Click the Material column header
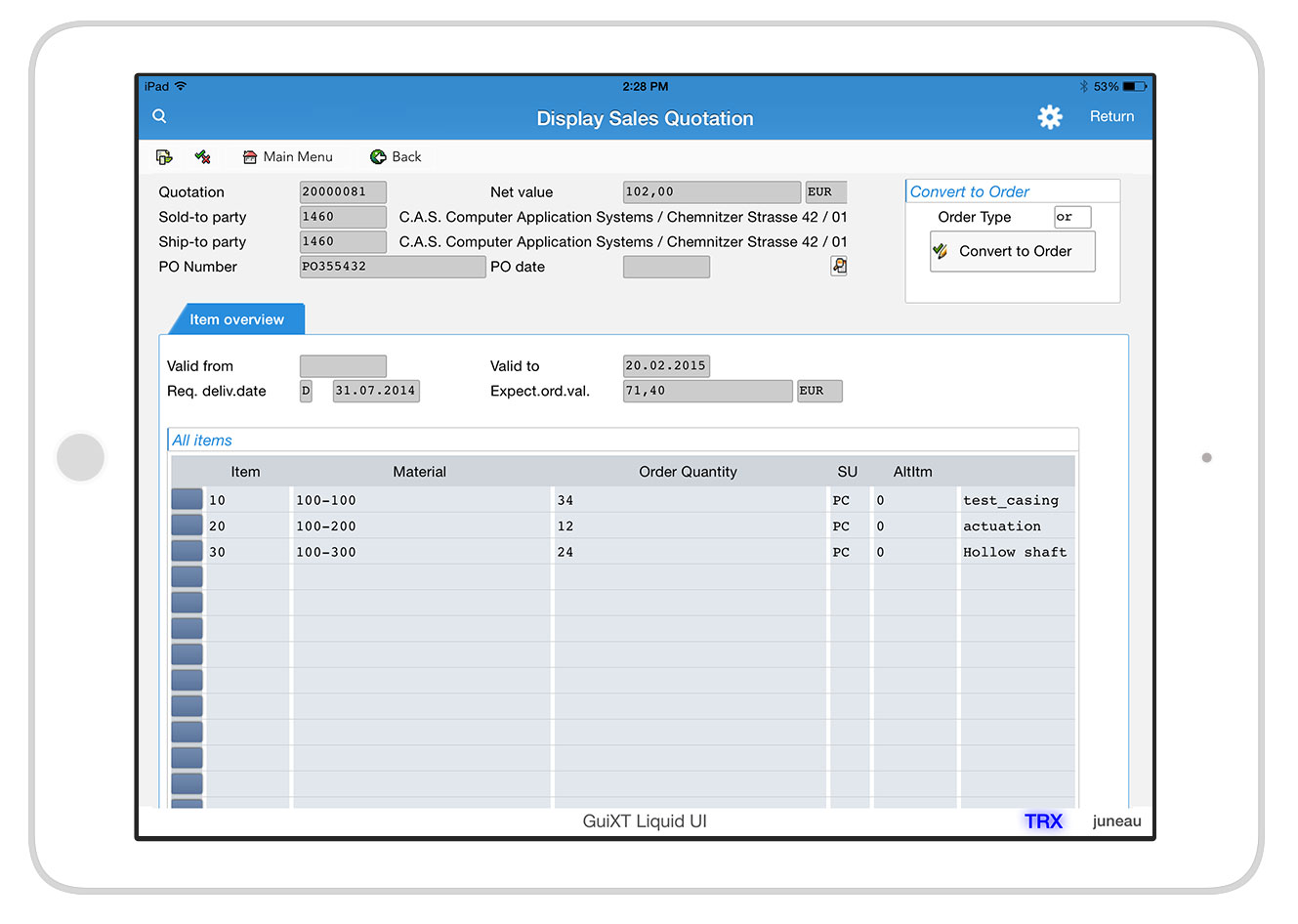 point(419,472)
